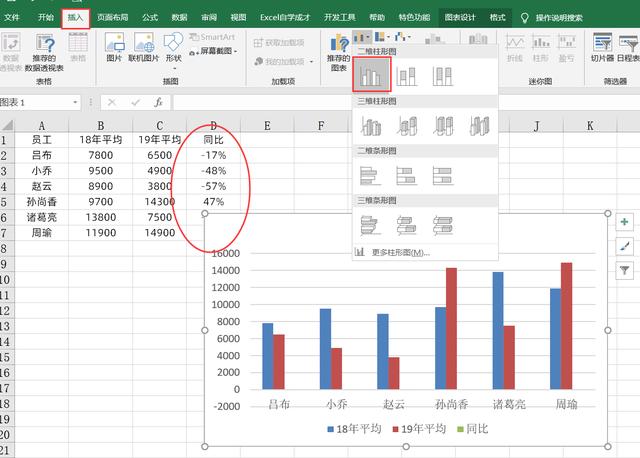
Task: Switch to the Chart Design tab
Action: (x=460, y=18)
